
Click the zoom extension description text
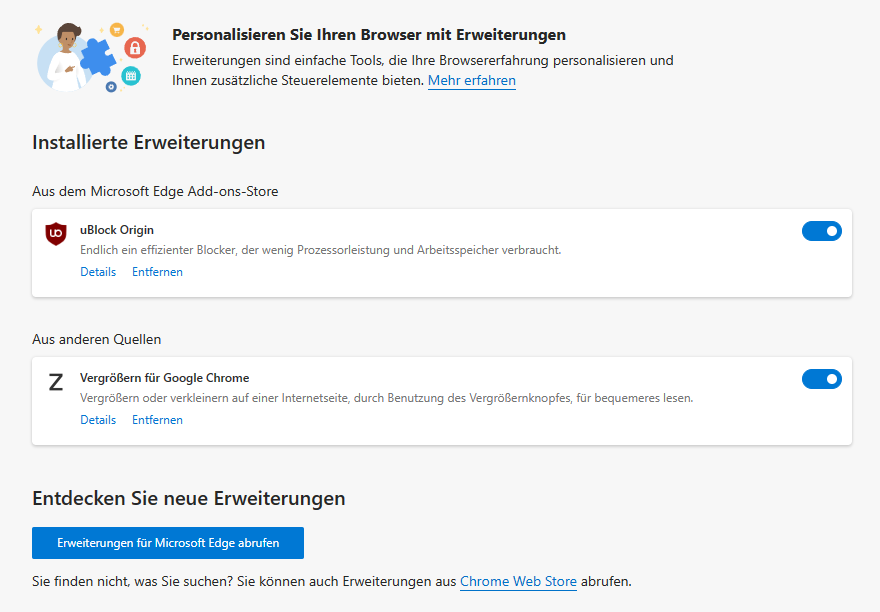coord(386,397)
